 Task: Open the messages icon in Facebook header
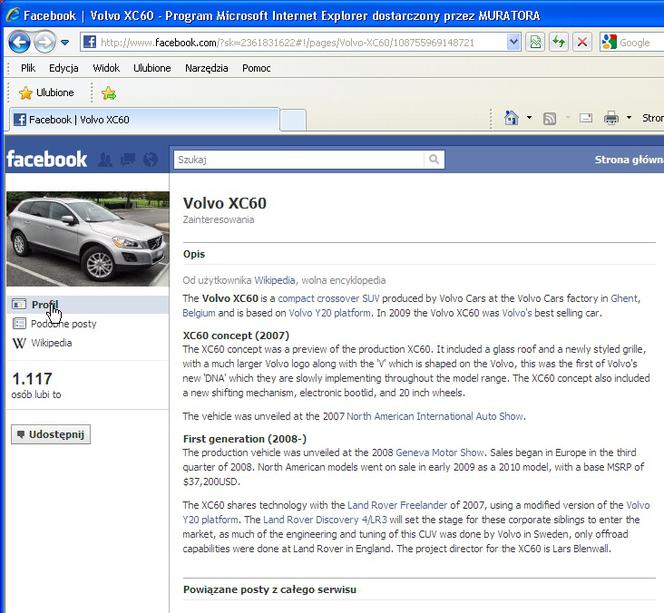127,160
